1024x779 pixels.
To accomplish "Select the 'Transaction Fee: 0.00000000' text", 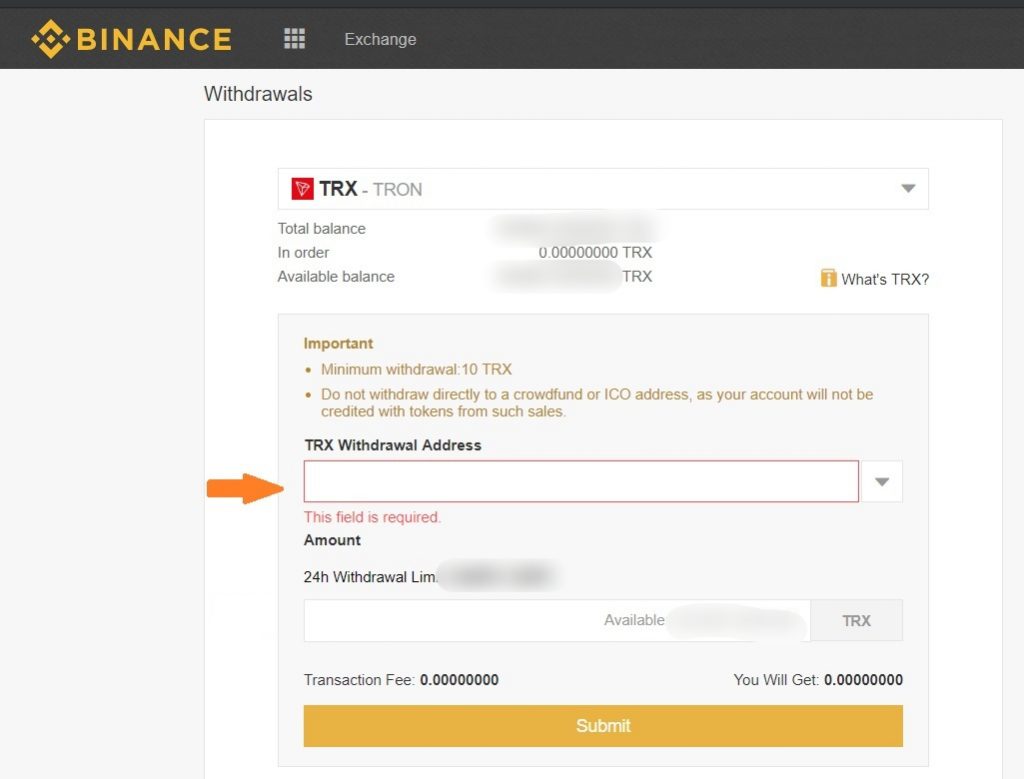I will [x=401, y=680].
